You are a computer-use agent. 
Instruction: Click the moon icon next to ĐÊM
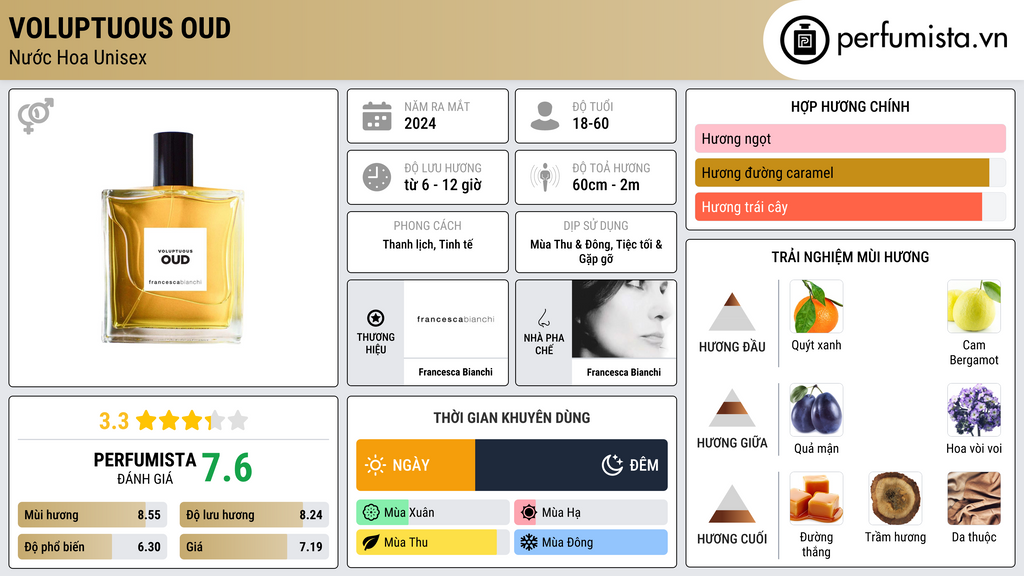[x=612, y=465]
